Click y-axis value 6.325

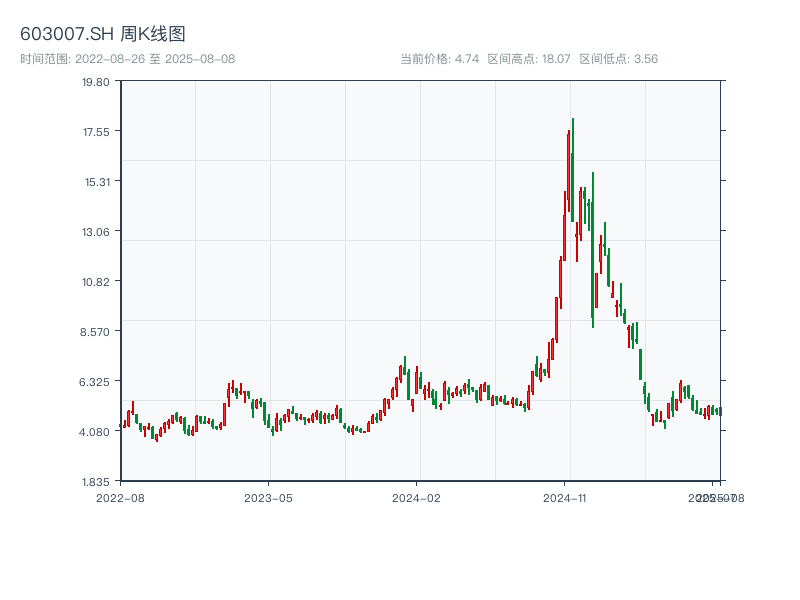click(x=94, y=382)
